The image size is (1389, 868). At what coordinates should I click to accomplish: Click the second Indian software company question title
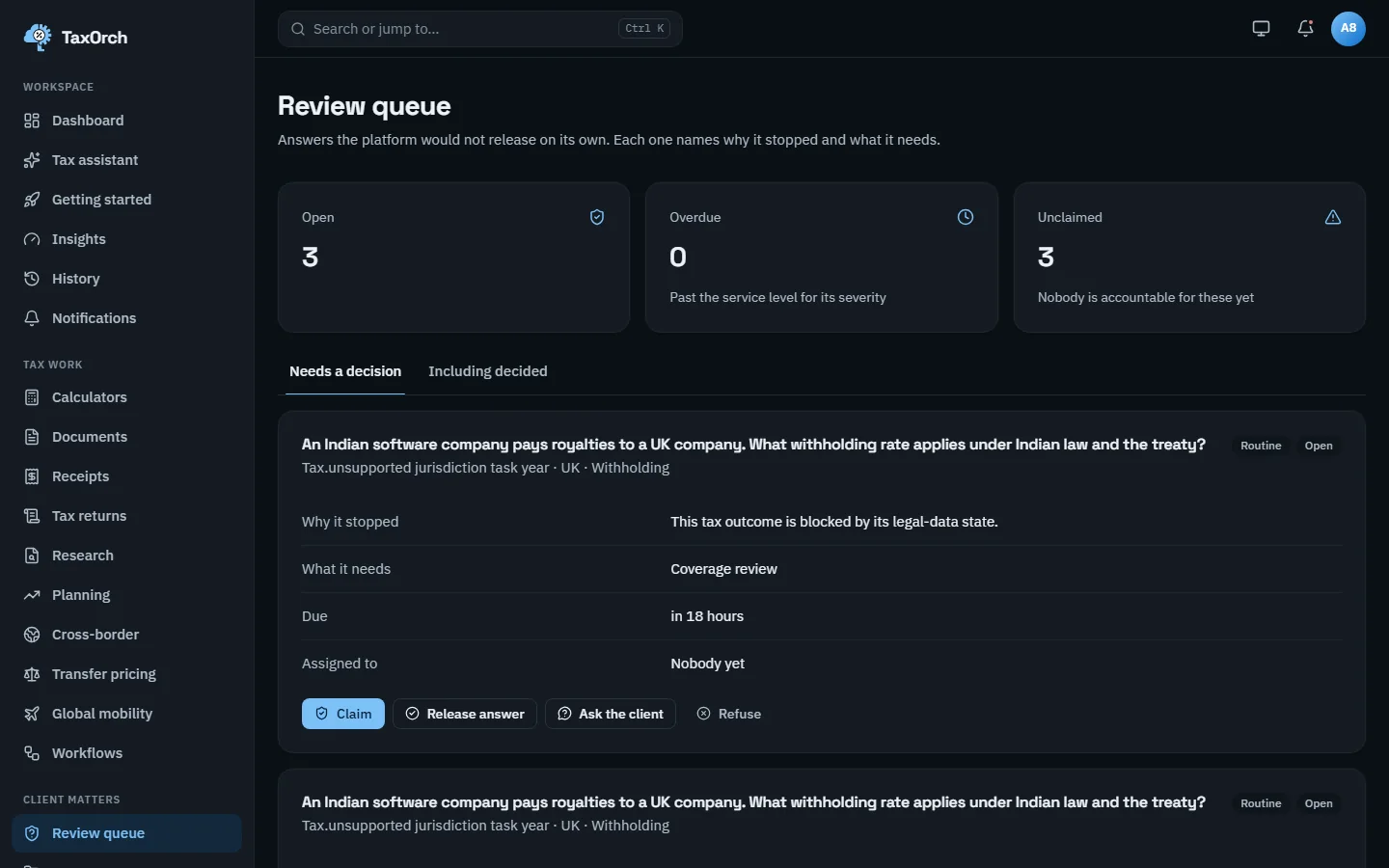click(x=753, y=802)
